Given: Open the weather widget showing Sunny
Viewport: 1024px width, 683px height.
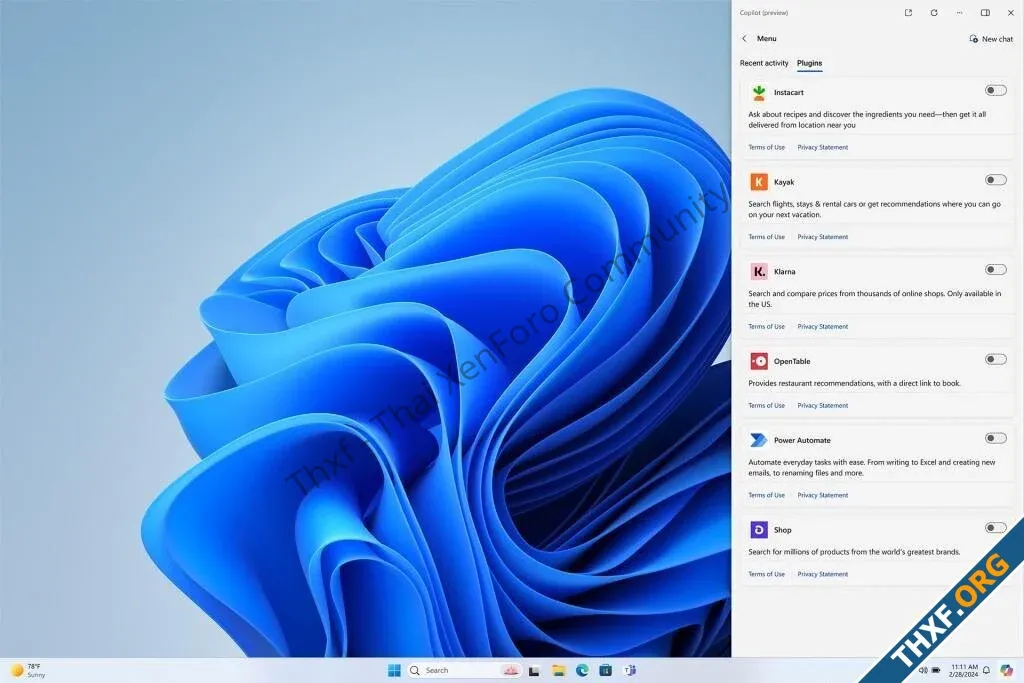Looking at the screenshot, I should click(28, 671).
